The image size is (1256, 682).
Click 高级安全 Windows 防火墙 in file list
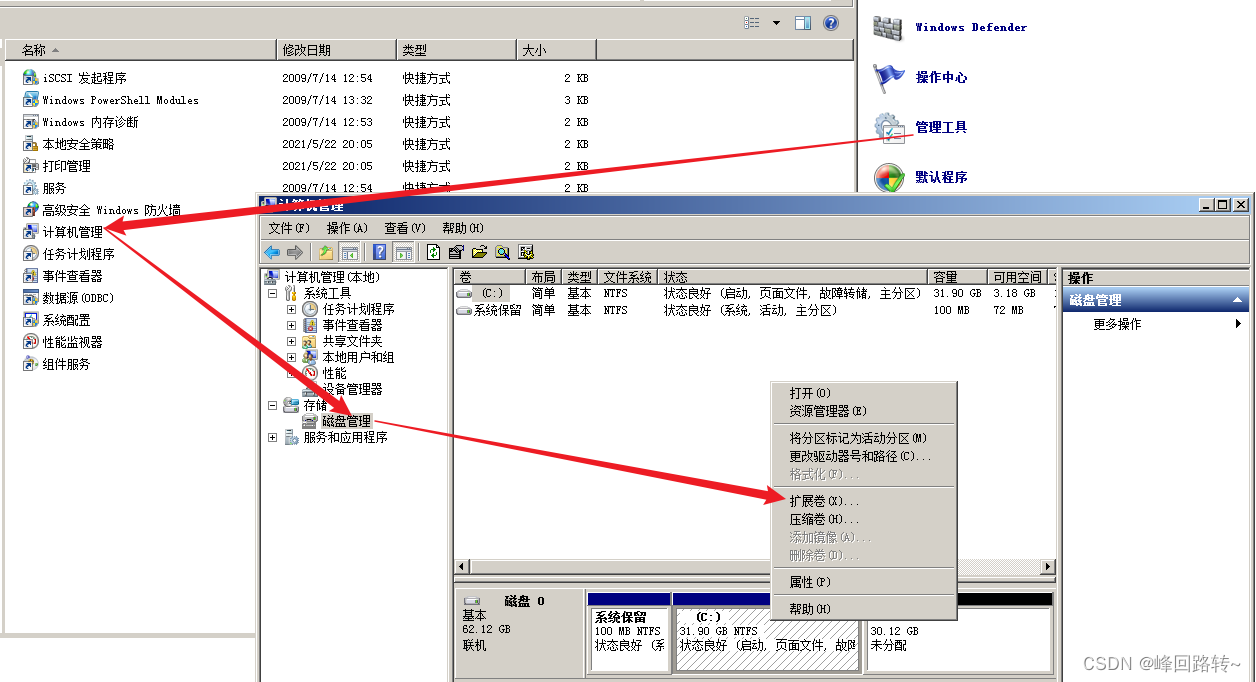pos(111,210)
